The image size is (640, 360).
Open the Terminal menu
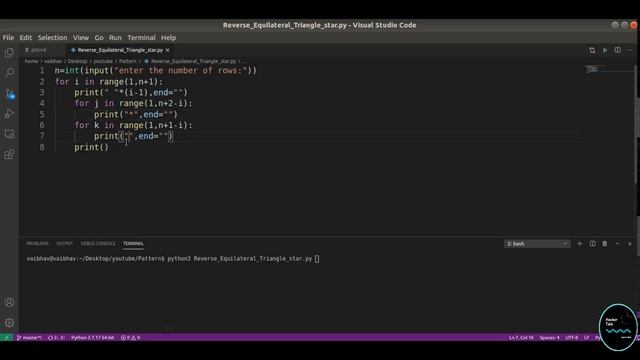(x=141, y=38)
